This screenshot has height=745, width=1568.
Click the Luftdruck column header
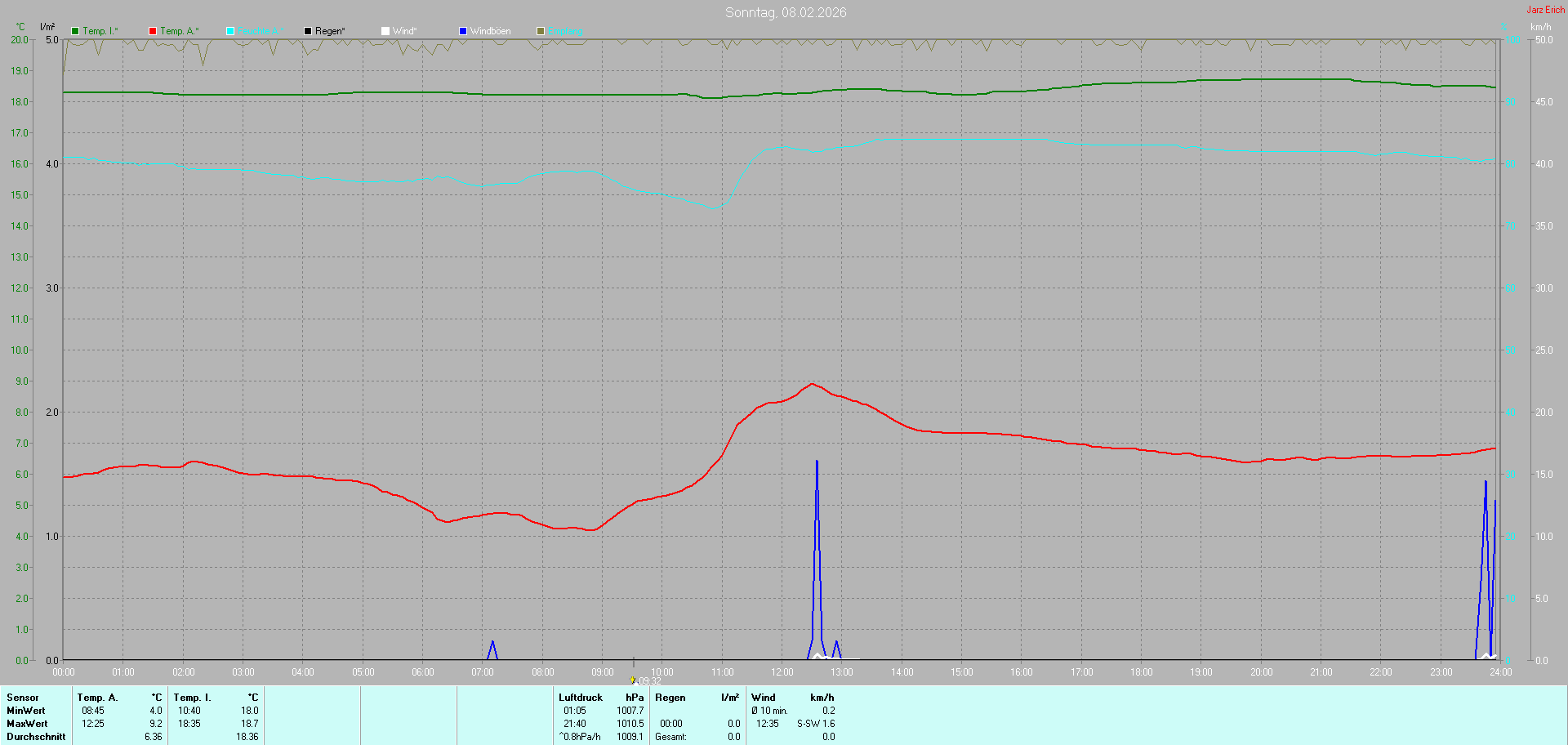pos(581,698)
